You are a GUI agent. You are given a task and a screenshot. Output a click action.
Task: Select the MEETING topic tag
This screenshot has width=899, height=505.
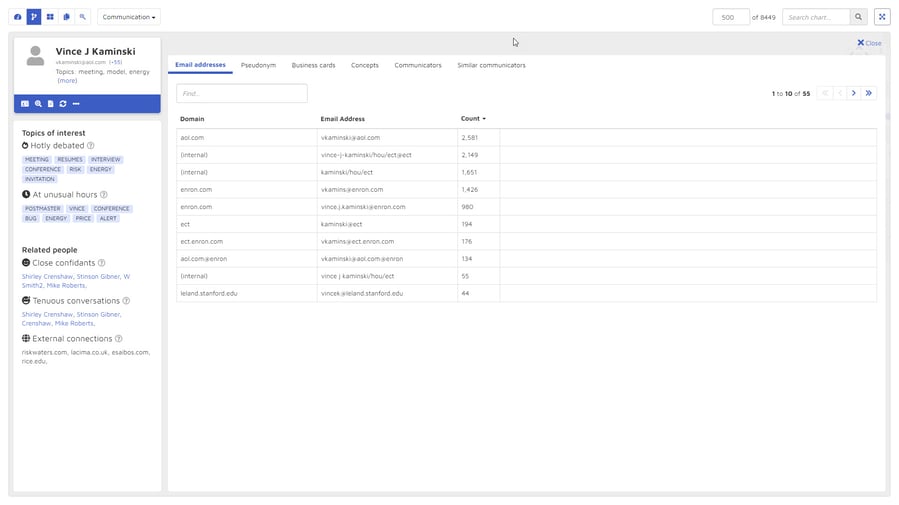coord(37,159)
